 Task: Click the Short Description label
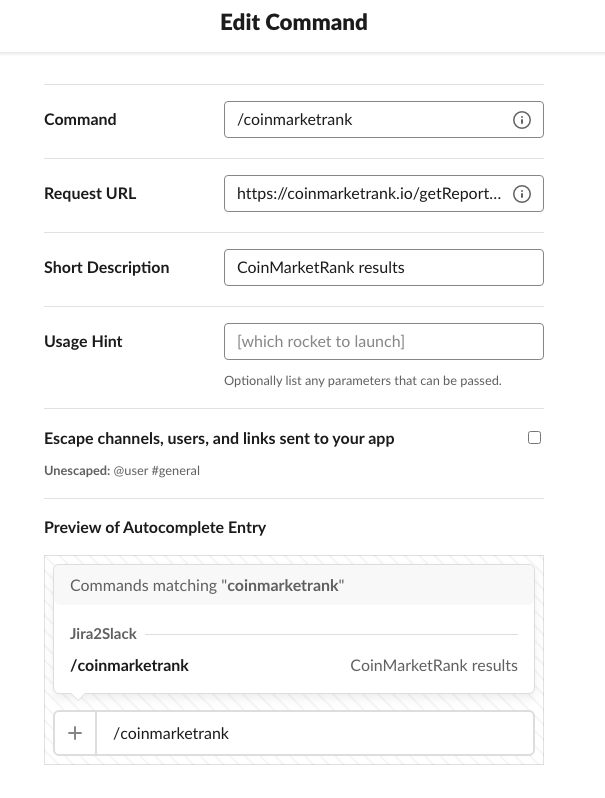107,268
